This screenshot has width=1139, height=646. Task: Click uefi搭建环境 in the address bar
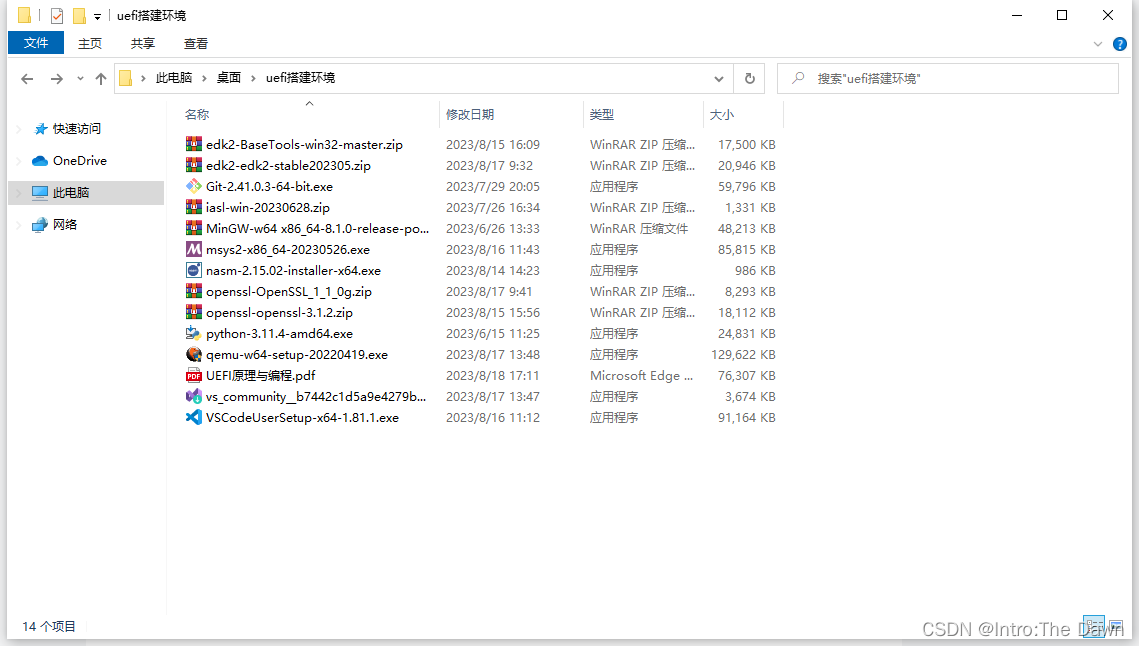point(300,78)
